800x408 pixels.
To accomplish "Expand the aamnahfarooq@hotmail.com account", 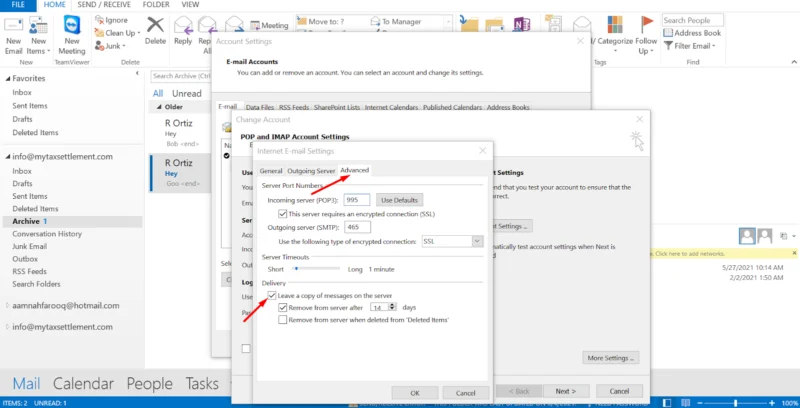I will [x=8, y=306].
